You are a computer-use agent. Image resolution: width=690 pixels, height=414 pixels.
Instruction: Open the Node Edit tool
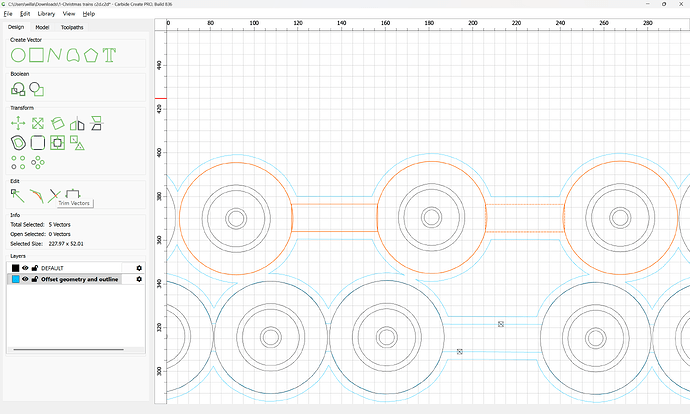[x=17, y=194]
